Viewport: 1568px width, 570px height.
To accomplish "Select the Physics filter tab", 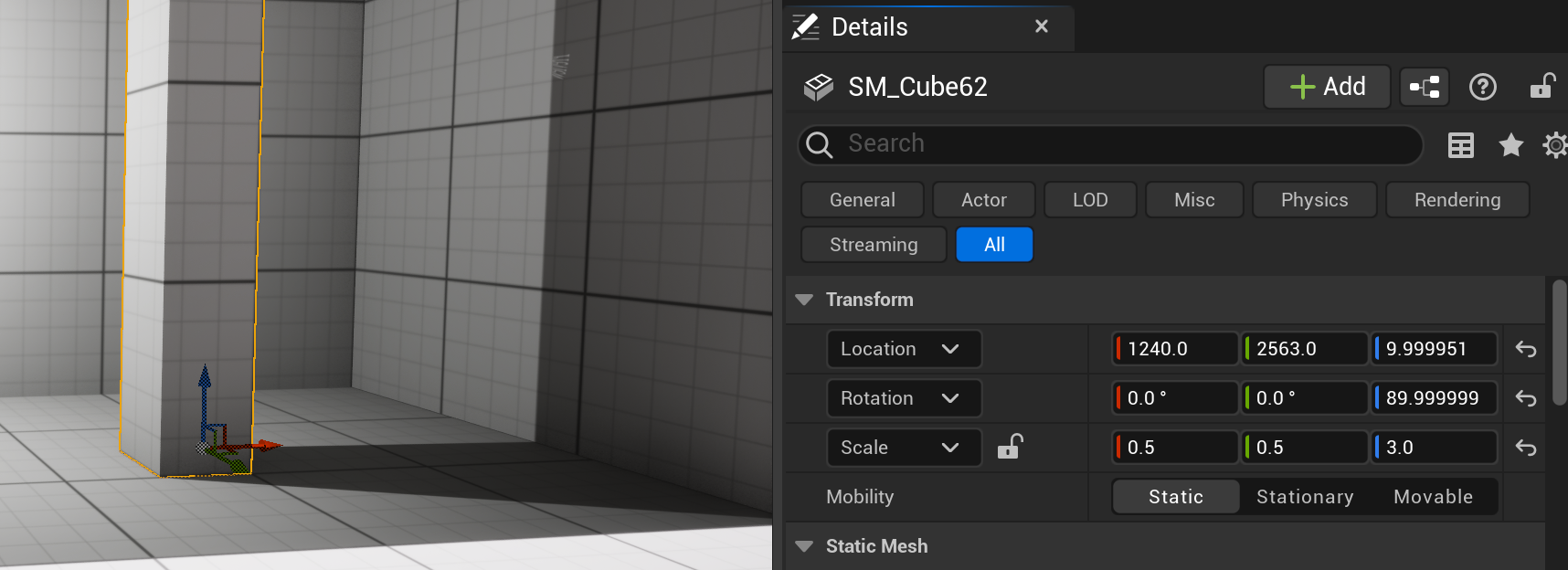I will 1313,200.
